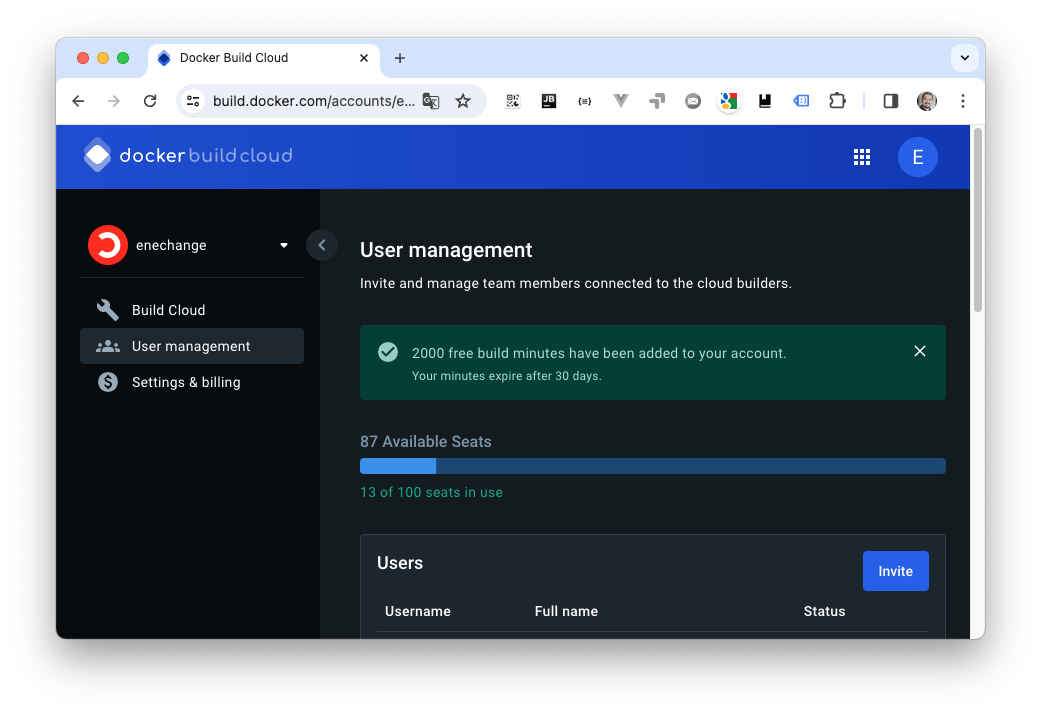Click the black bookmark extension icon
Screen dimensions: 1041x713
coord(765,101)
